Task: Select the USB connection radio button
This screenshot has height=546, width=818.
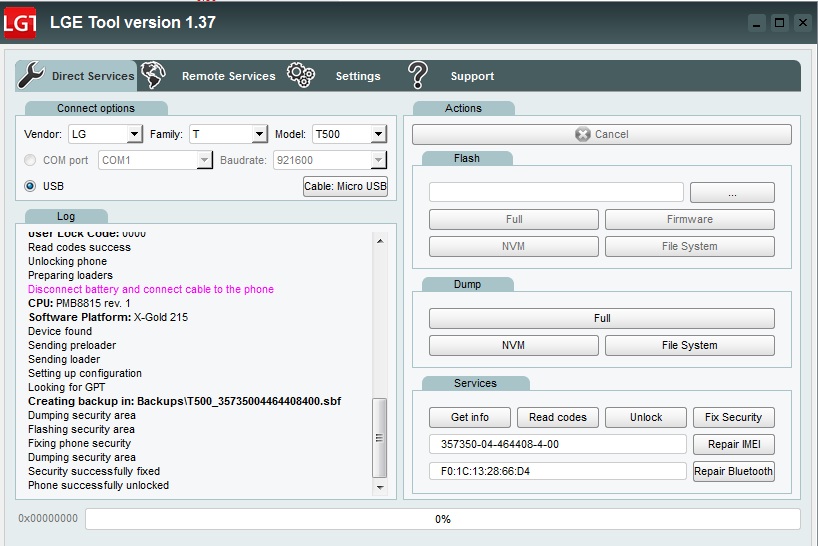Action: pos(30,186)
